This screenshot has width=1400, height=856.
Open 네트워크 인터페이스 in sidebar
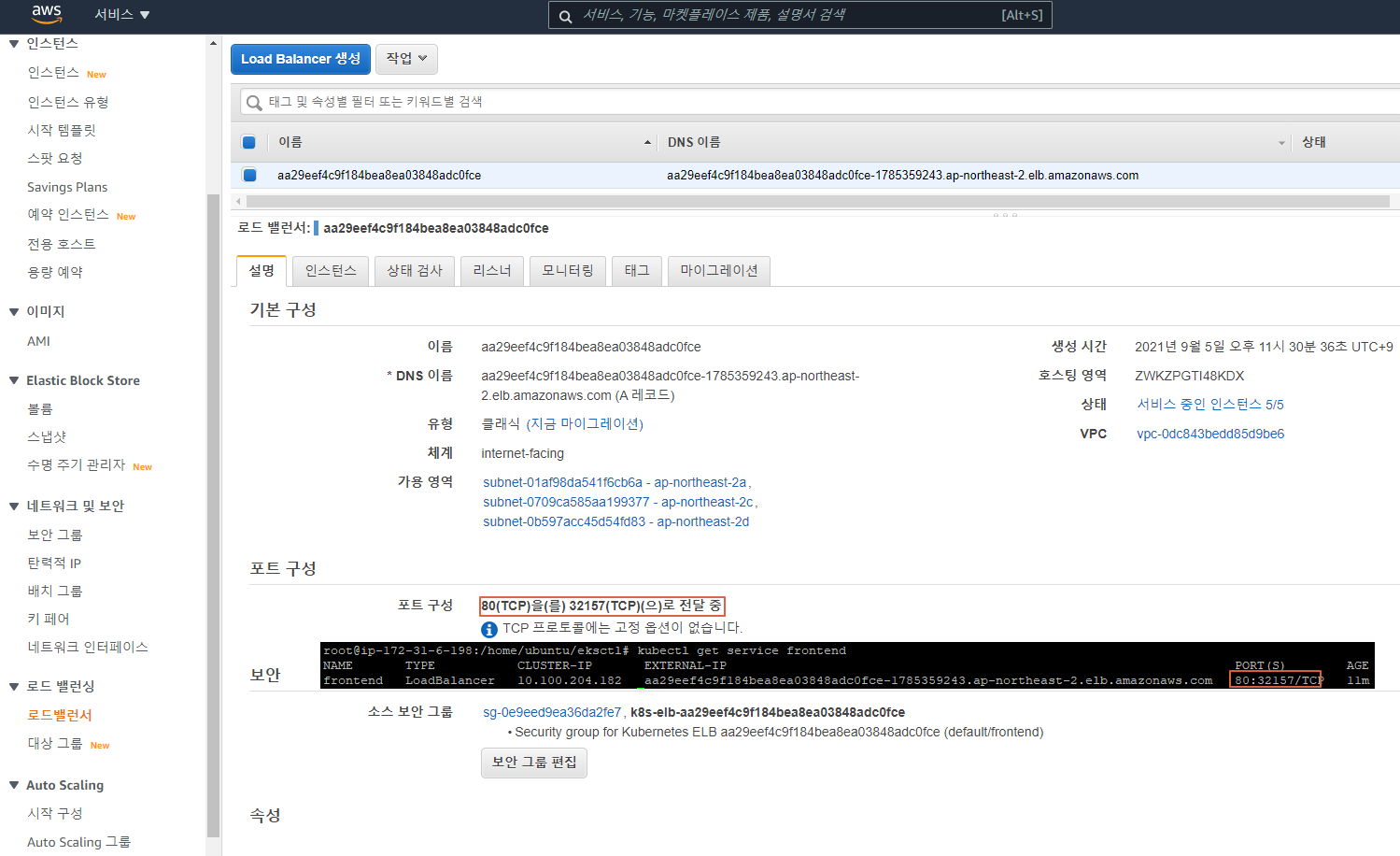pos(88,648)
